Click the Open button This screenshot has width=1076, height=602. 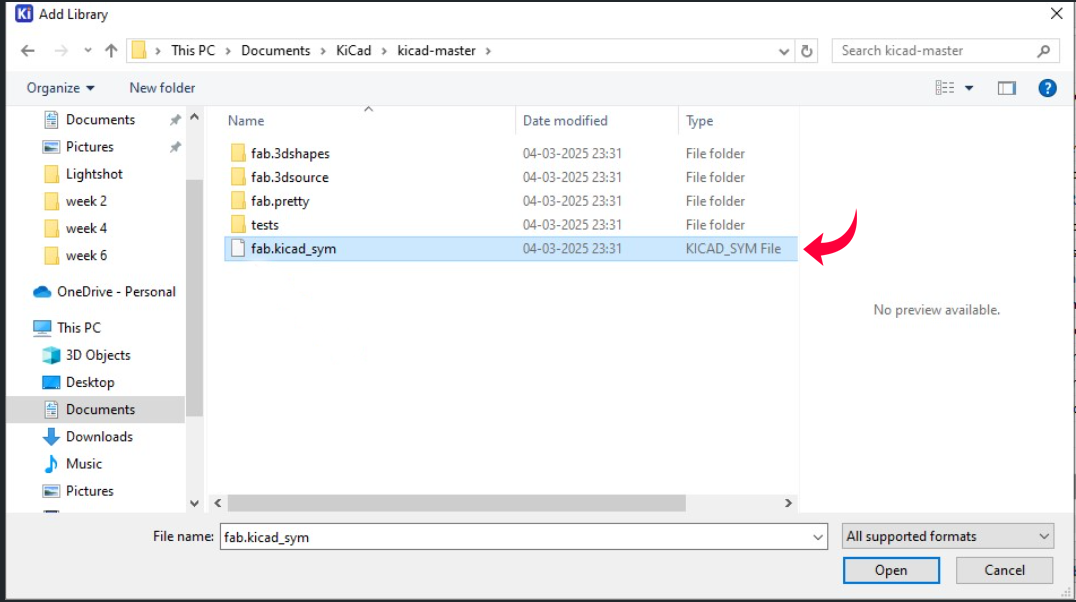click(891, 570)
